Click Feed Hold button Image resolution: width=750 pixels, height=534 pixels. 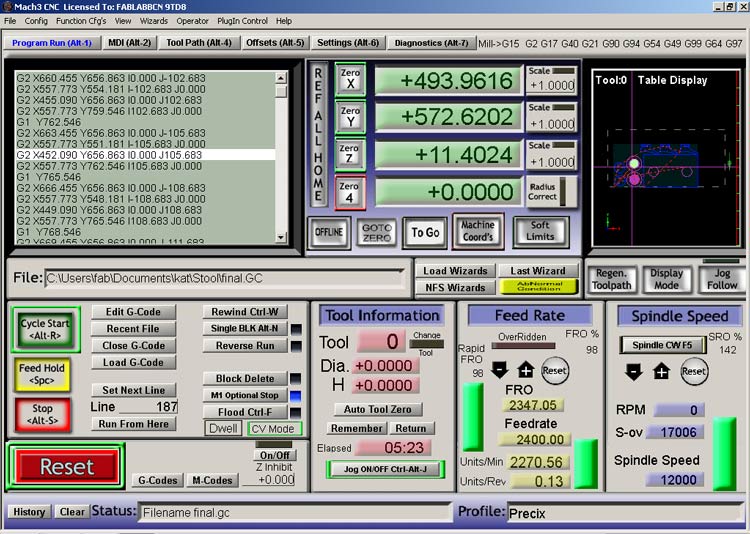pyautogui.click(x=42, y=375)
